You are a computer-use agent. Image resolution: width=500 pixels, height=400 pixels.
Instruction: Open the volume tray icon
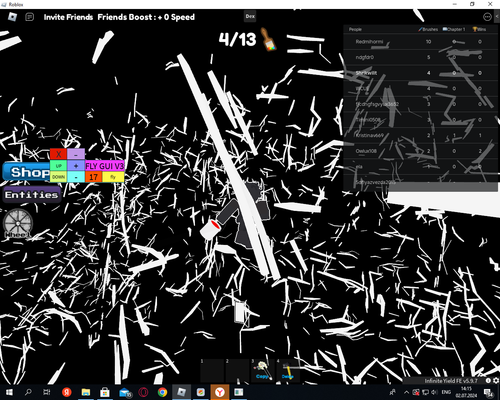435,392
